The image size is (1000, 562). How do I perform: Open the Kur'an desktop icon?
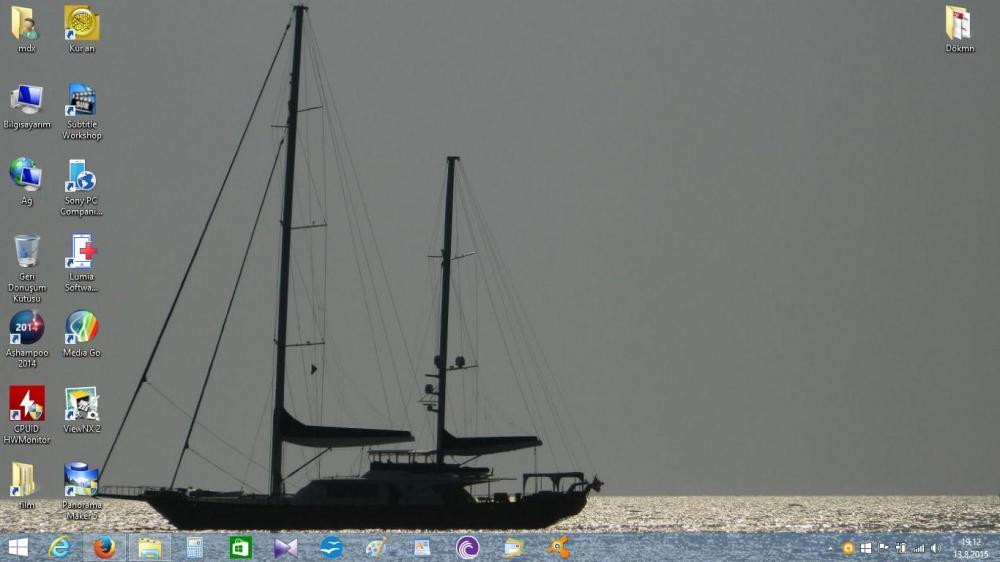81,23
